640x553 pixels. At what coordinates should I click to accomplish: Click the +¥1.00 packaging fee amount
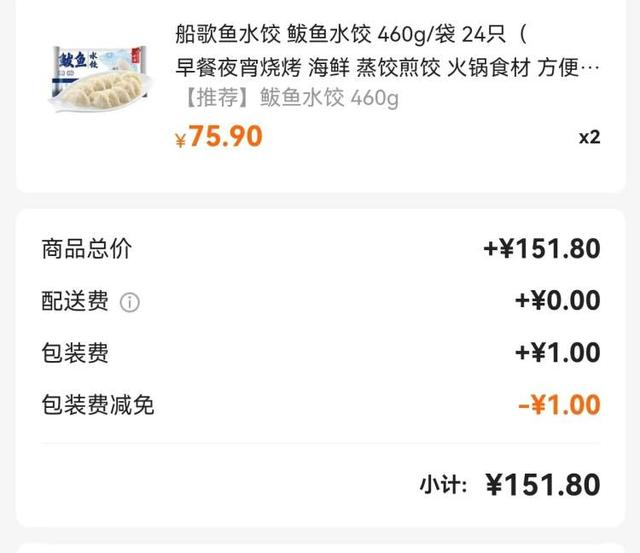pos(557,353)
